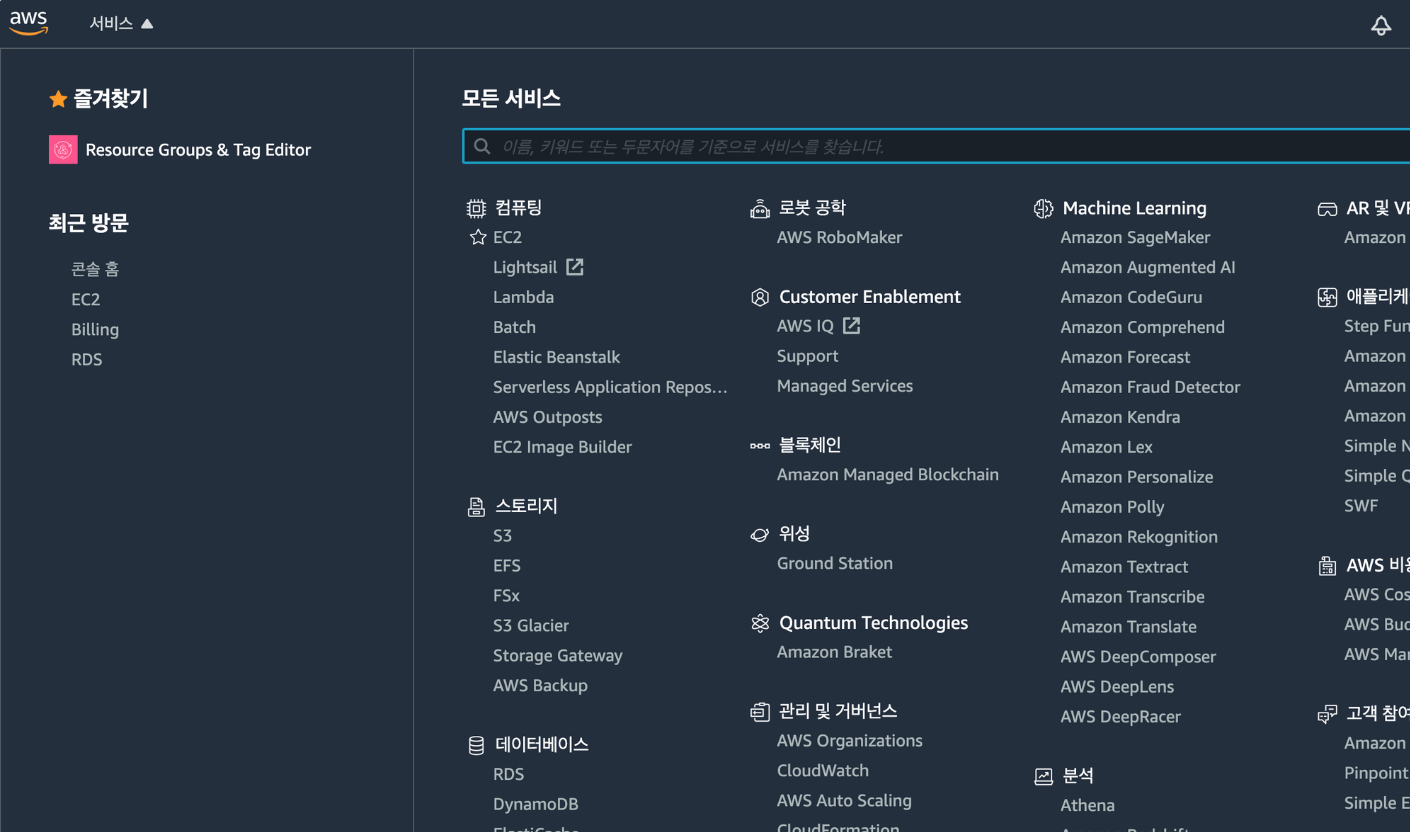The width and height of the screenshot is (1410, 832).
Task: Toggle the favorite star beside EC2
Action: point(478,238)
